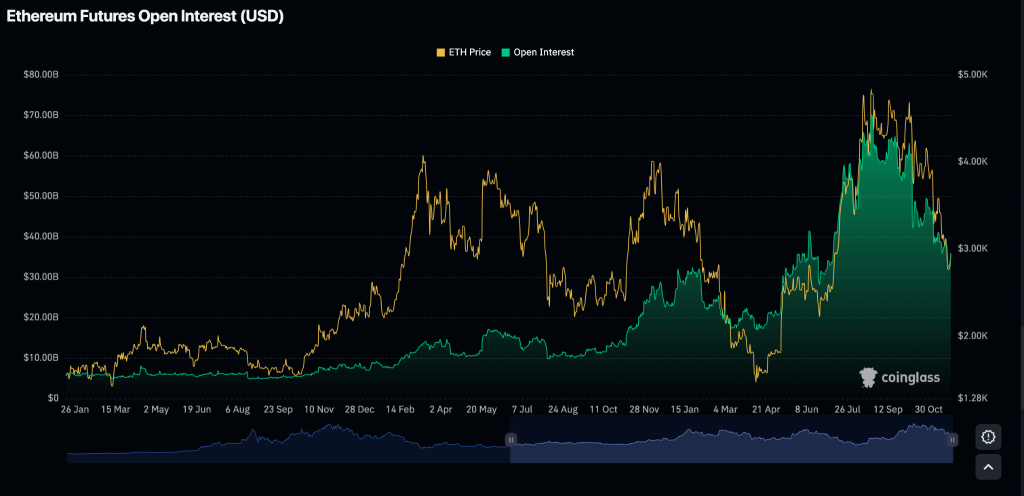Toggle the ETH Price series label
Screen dimensions: 1024x496
coord(470,52)
